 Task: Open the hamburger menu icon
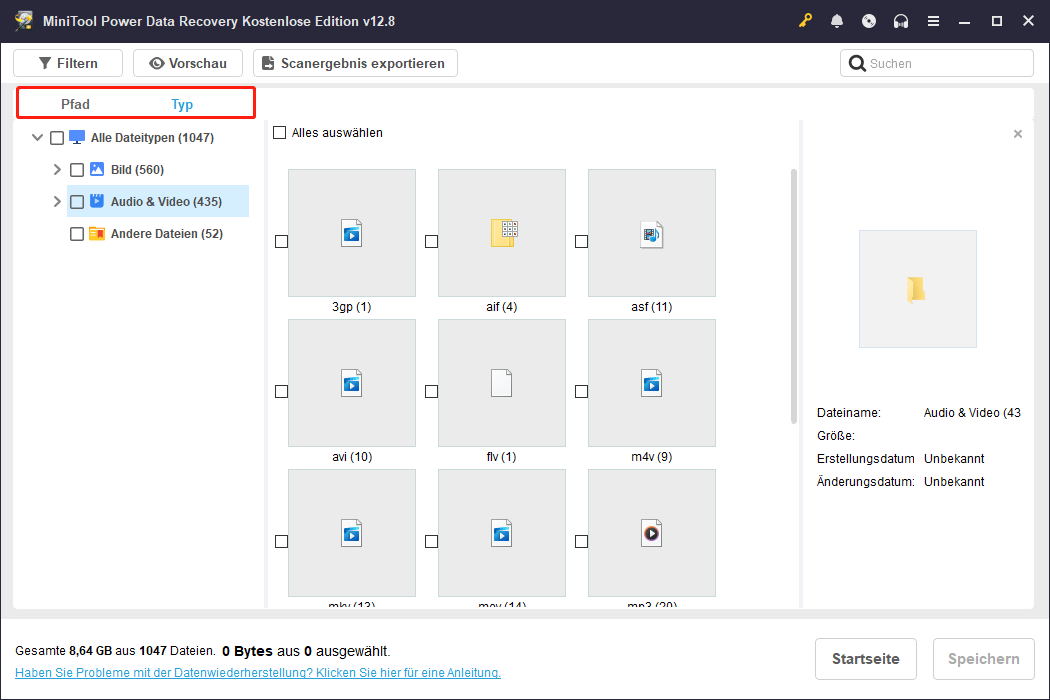933,21
